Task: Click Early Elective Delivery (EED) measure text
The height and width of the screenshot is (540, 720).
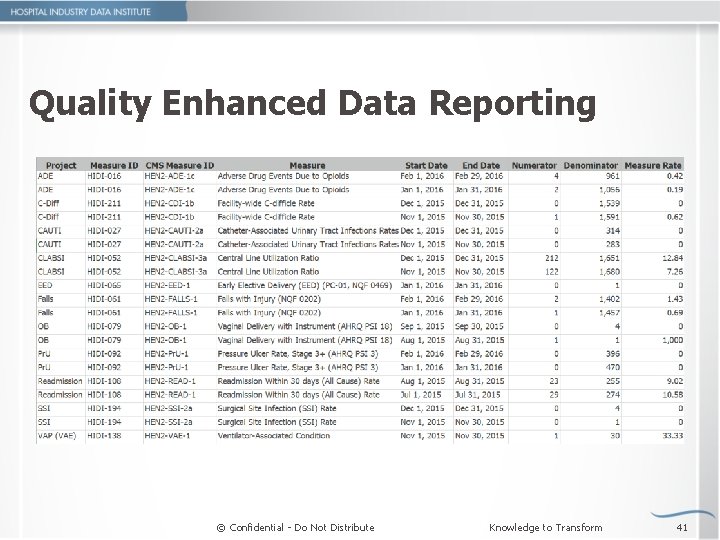Action: 304,285
